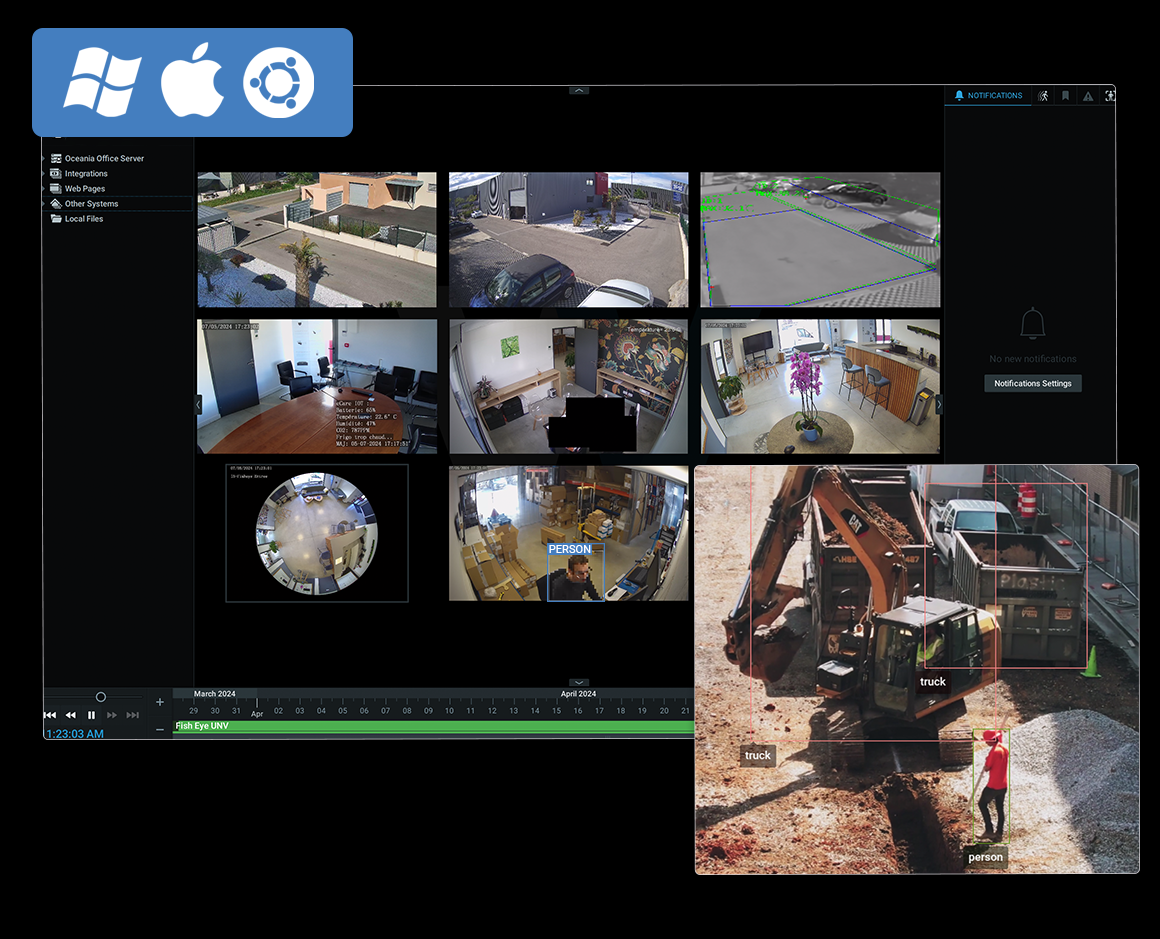1160x939 pixels.
Task: Click the "No new notifications" text
Action: coord(1033,359)
